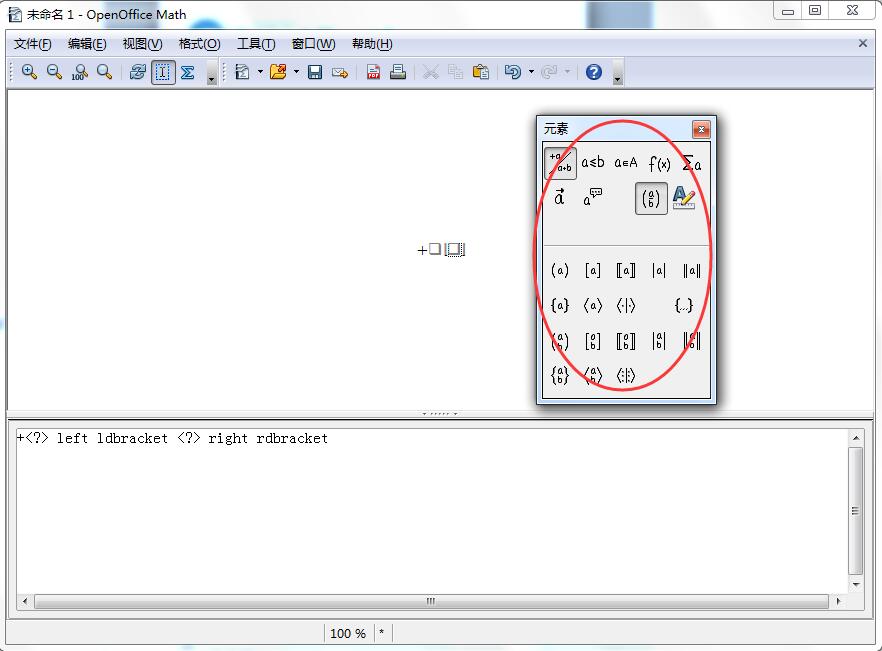882x651 pixels.
Task: Select the Functions f(x) category icon
Action: click(660, 163)
